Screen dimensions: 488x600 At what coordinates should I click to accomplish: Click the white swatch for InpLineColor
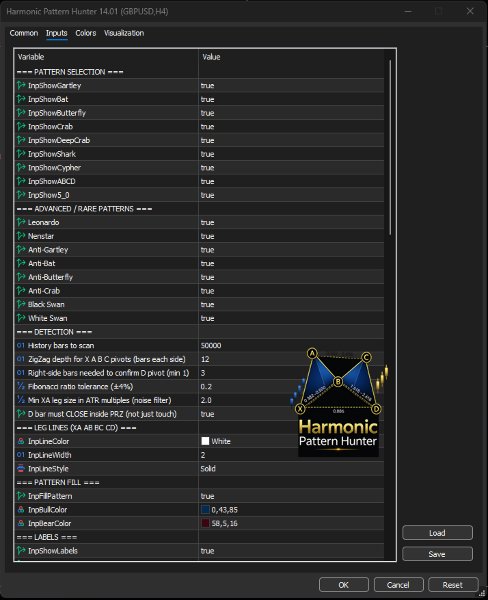(x=205, y=441)
